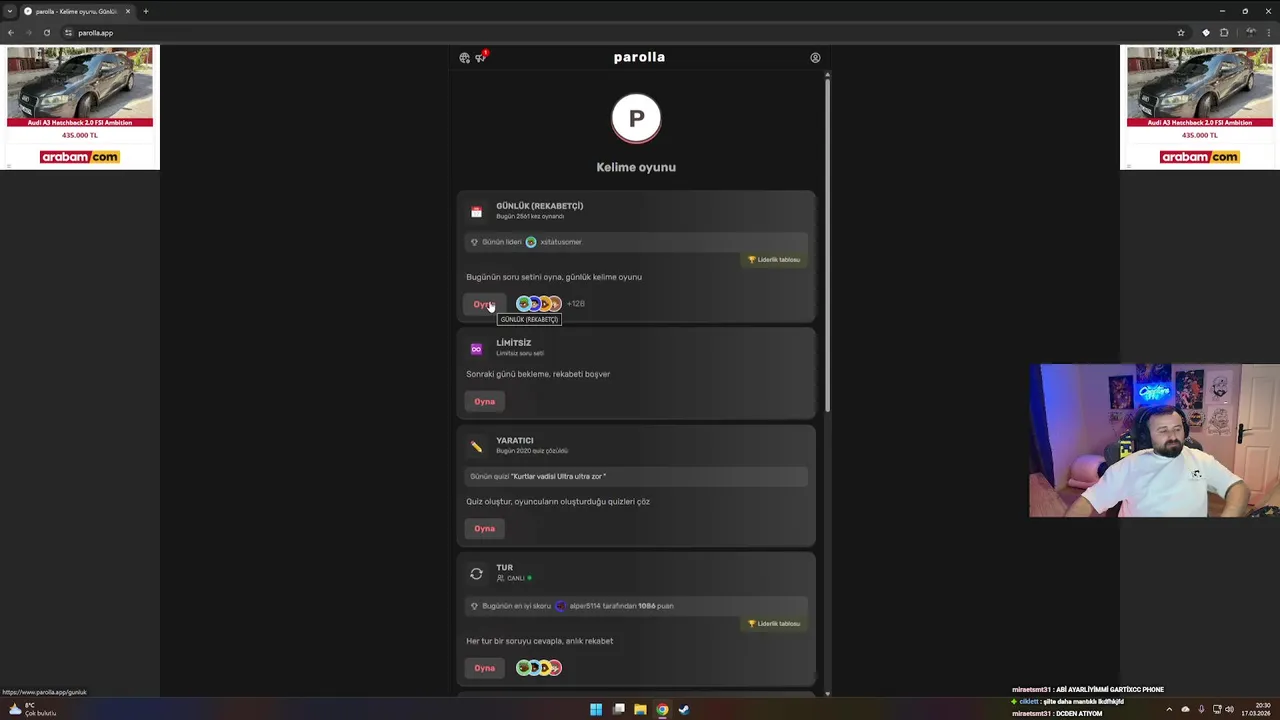
Task: Close the parolla browser tab
Action: coord(128,11)
